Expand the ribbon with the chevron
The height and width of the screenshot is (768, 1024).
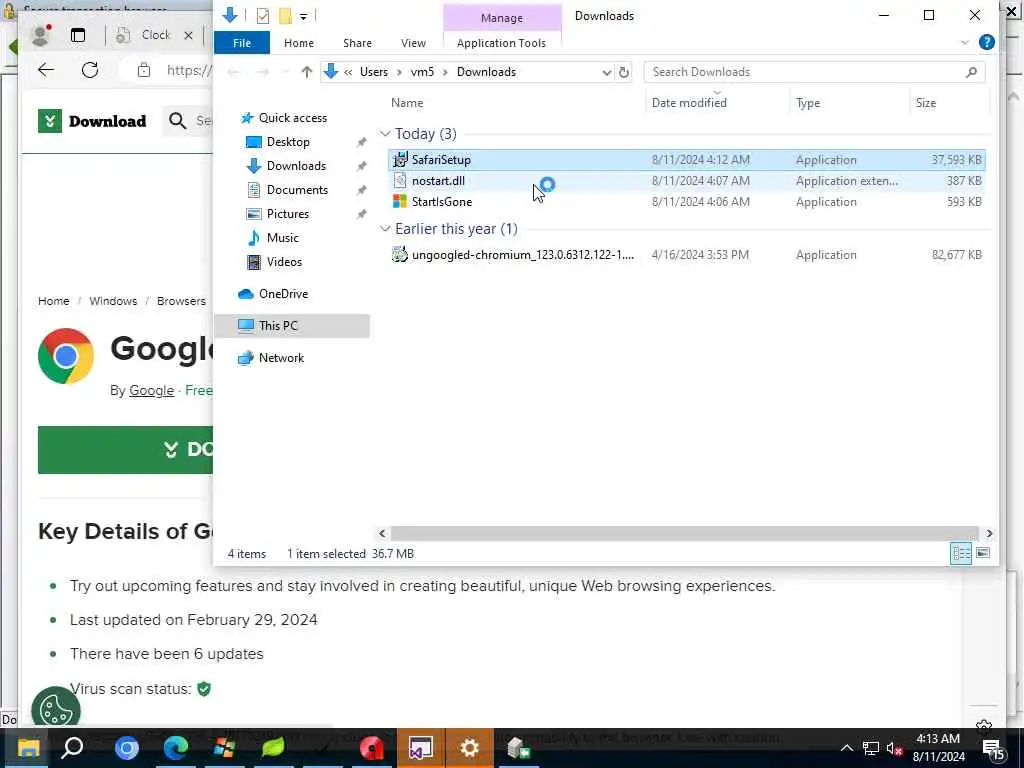[x=965, y=42]
